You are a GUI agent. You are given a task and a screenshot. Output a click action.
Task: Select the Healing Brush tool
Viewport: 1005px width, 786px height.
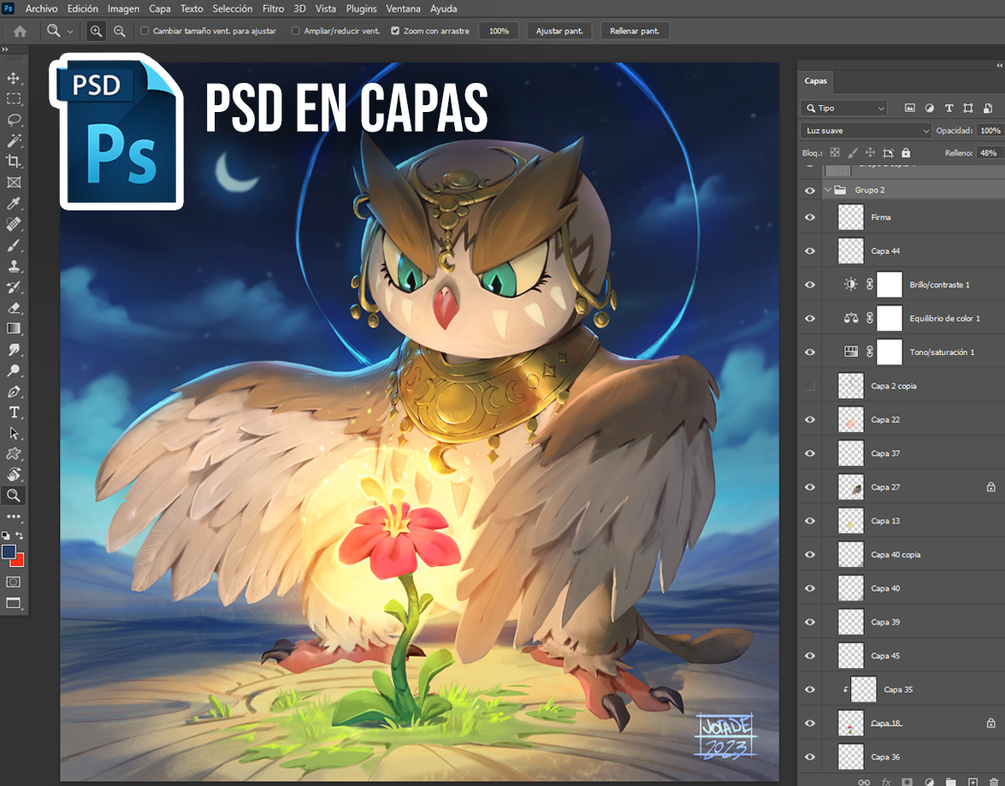point(13,224)
